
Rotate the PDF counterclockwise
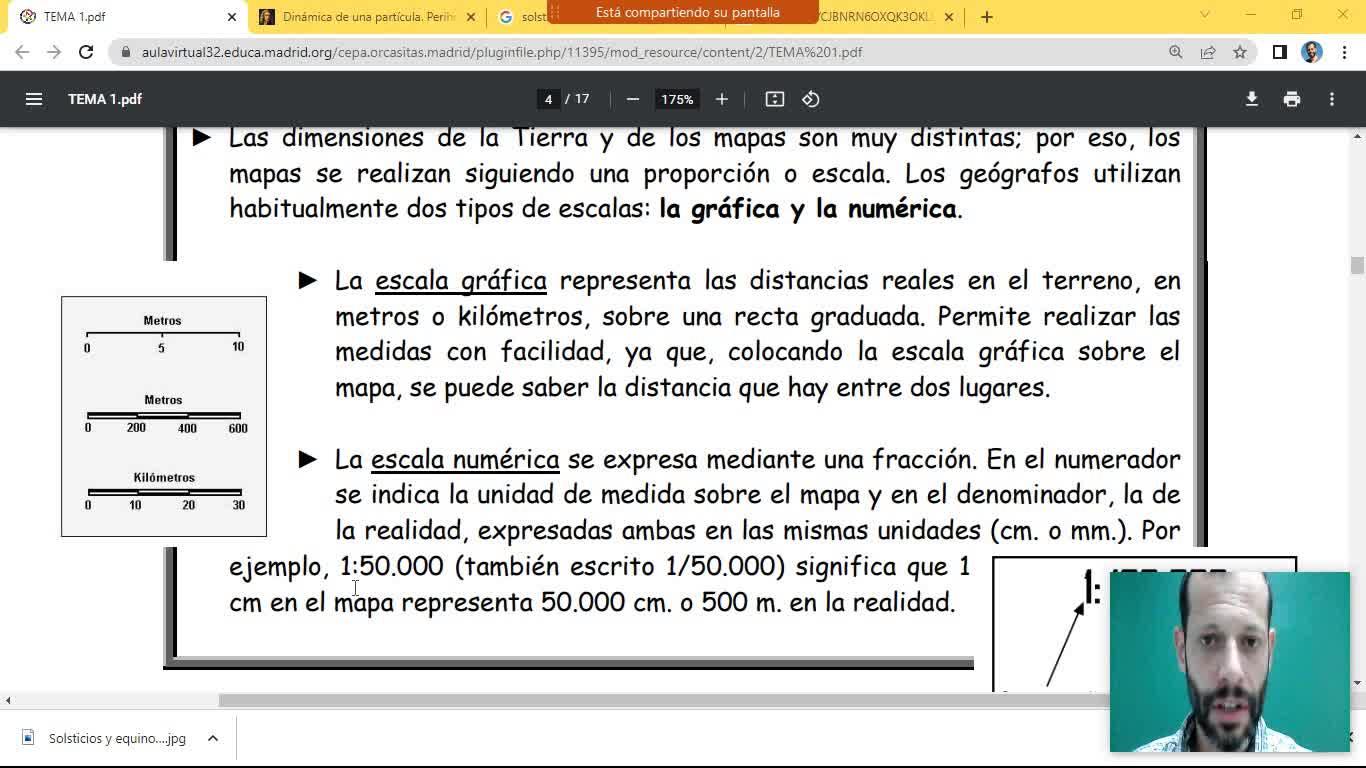[811, 99]
